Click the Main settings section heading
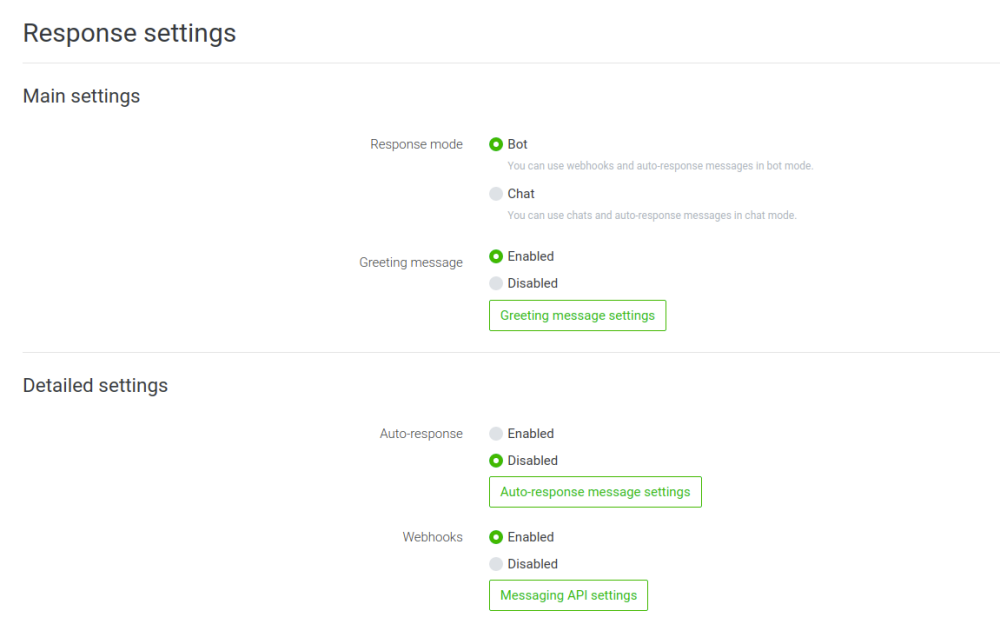The image size is (1000, 644). point(81,97)
